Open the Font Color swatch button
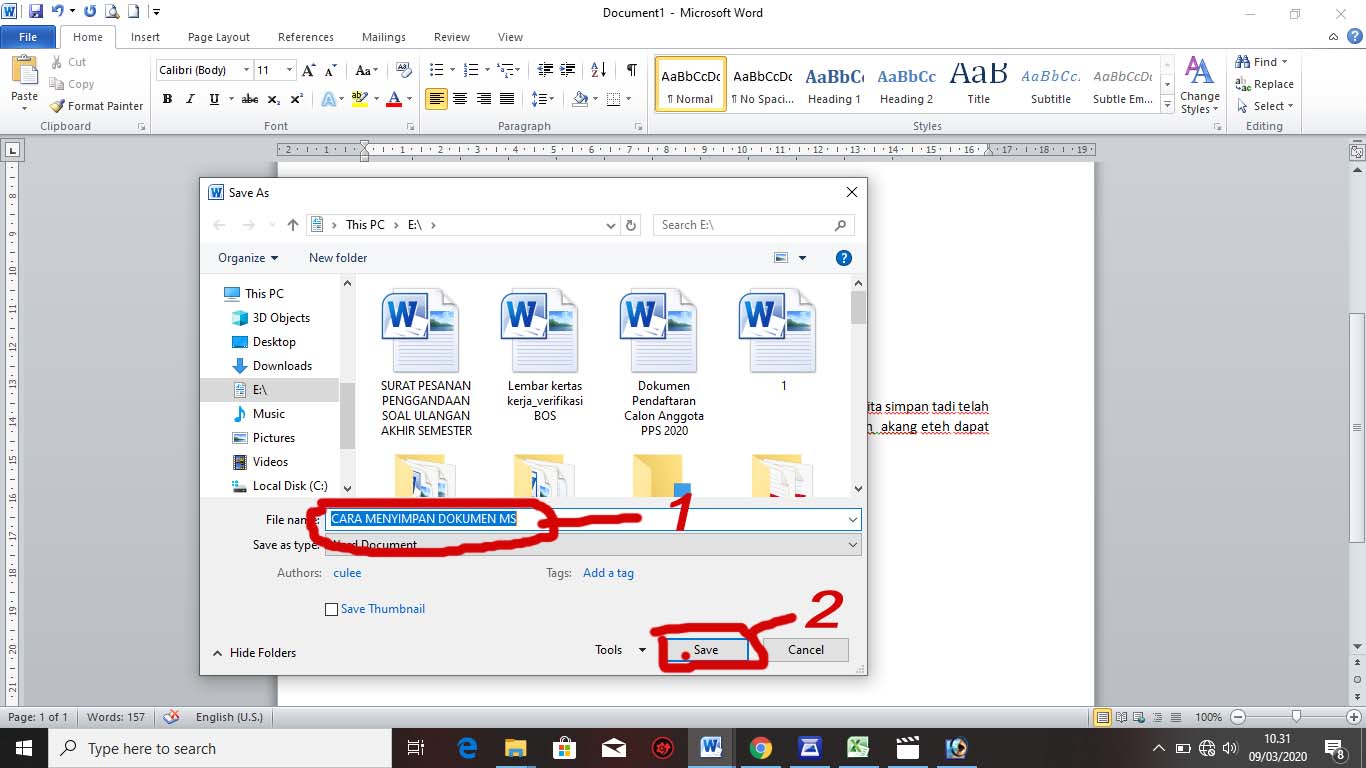The width and height of the screenshot is (1366, 768). 394,99
